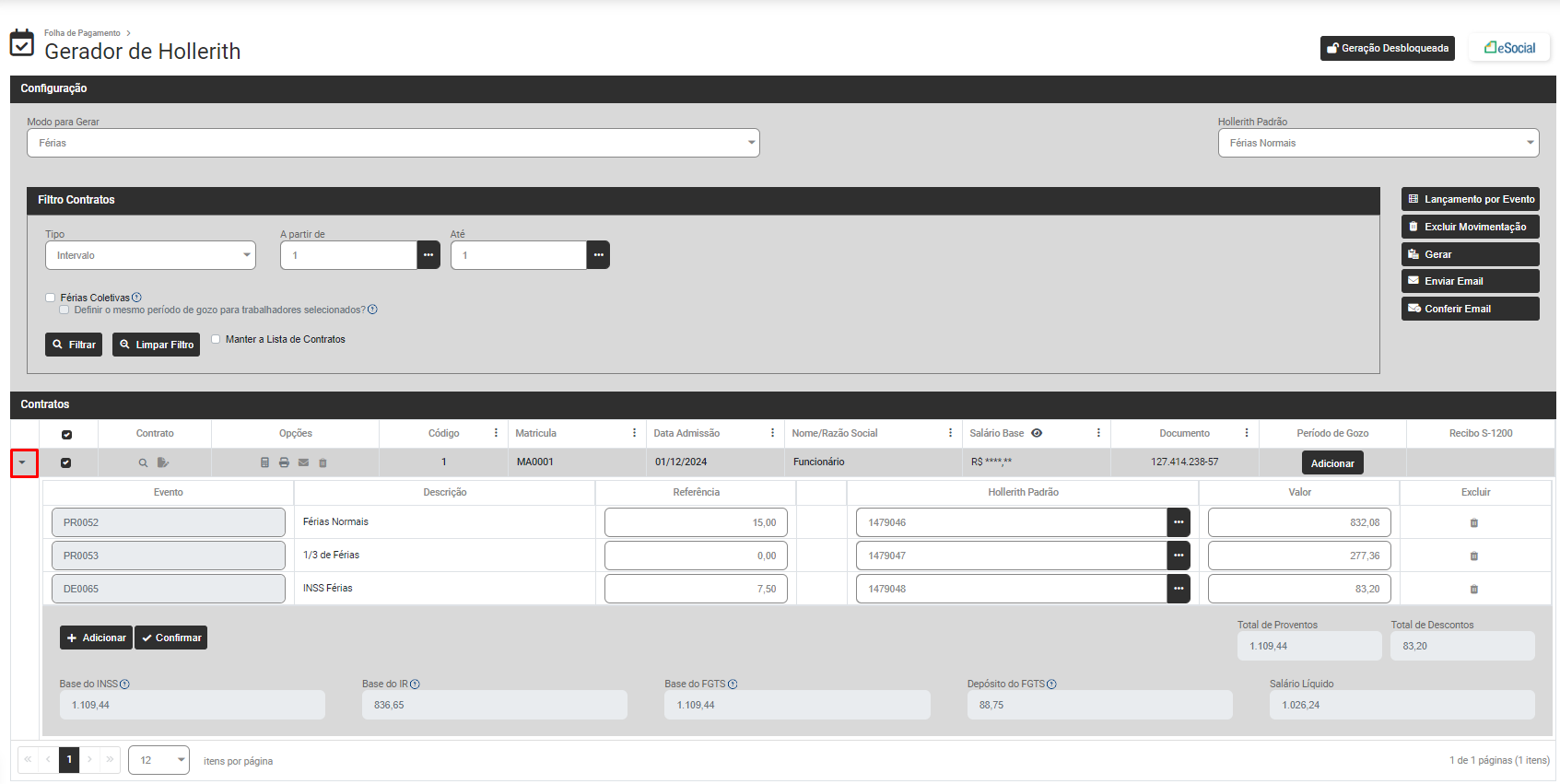Click the envelope icon in the Opções column

point(303,462)
